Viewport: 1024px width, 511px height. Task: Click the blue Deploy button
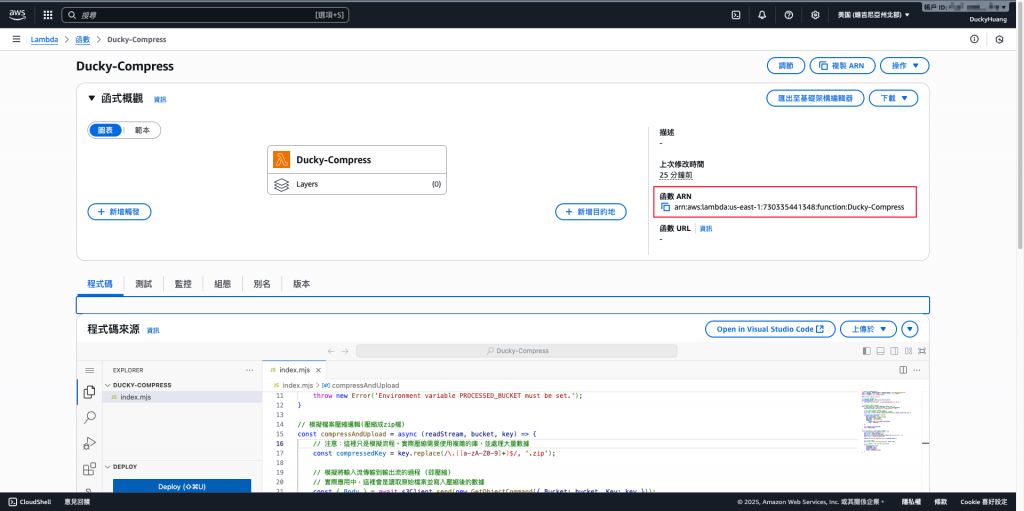[182, 486]
